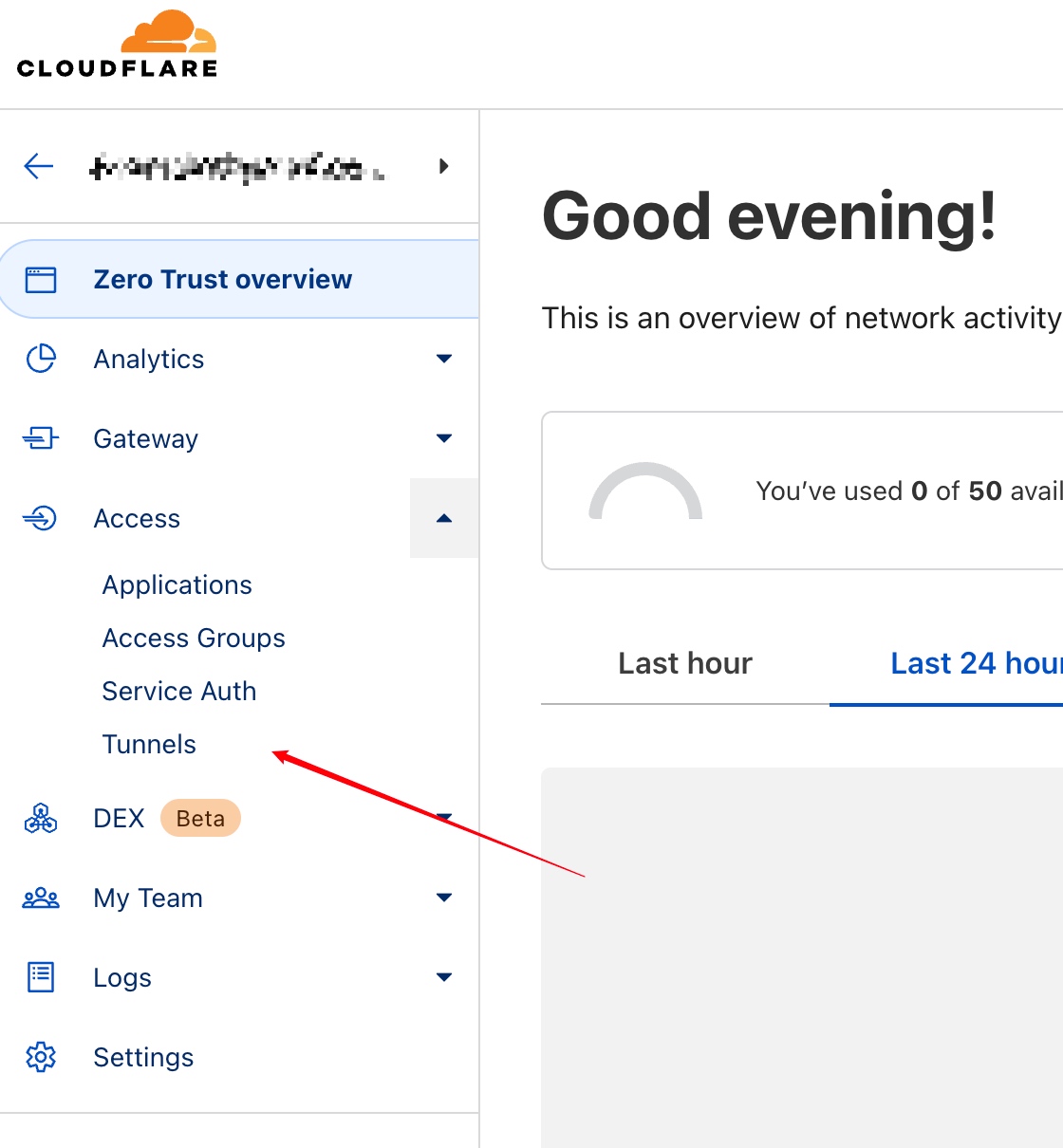The image size is (1063, 1148).
Task: Click the Zero Trust overview window icon
Action: point(41,280)
